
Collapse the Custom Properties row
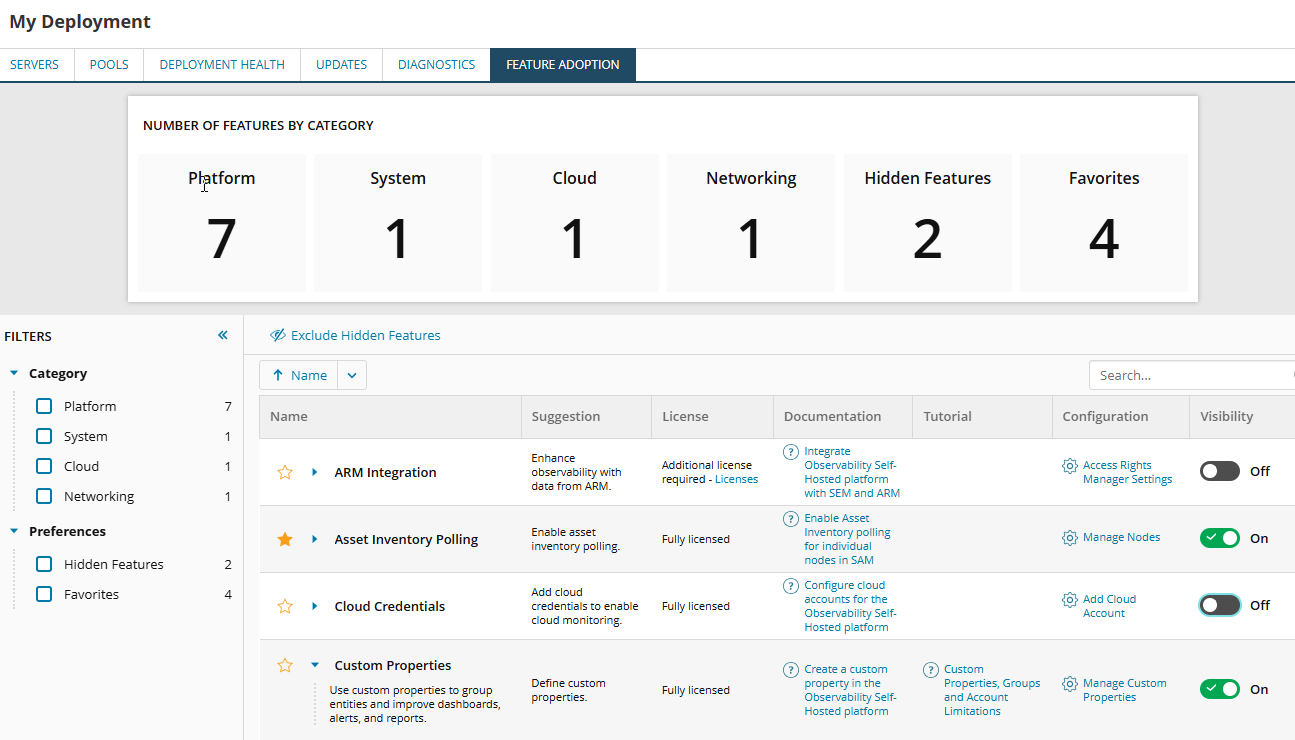[314, 665]
